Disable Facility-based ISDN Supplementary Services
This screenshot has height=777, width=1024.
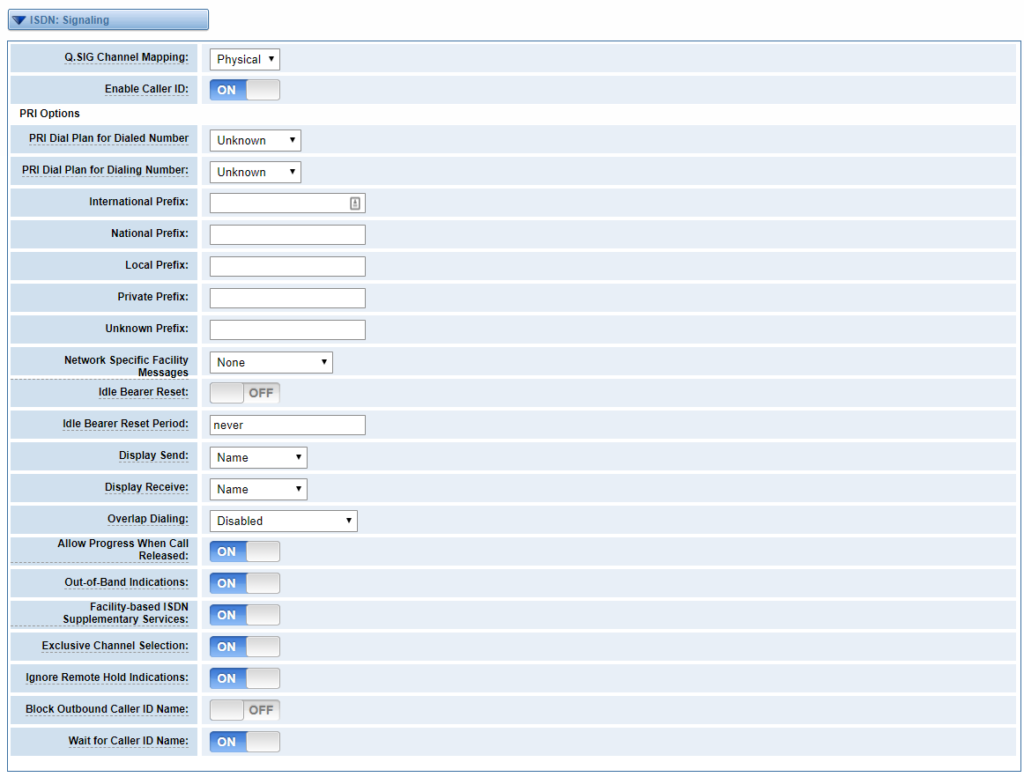point(244,614)
